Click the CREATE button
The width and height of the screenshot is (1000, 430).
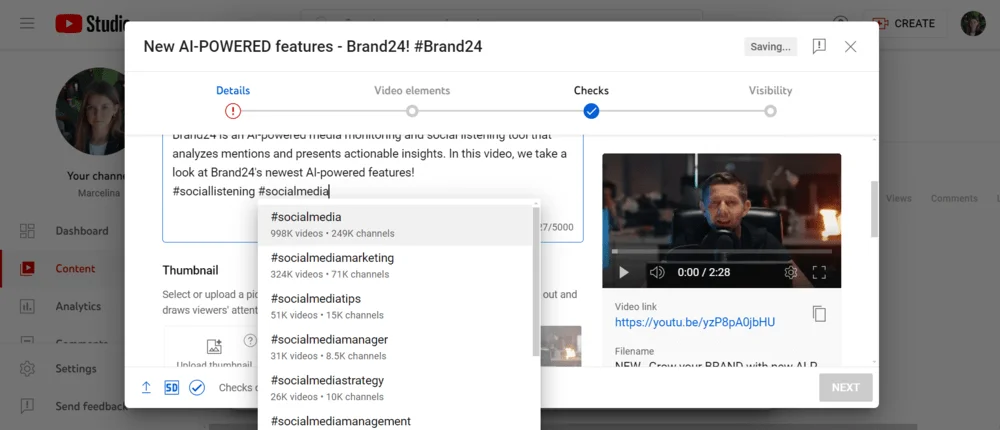(902, 24)
